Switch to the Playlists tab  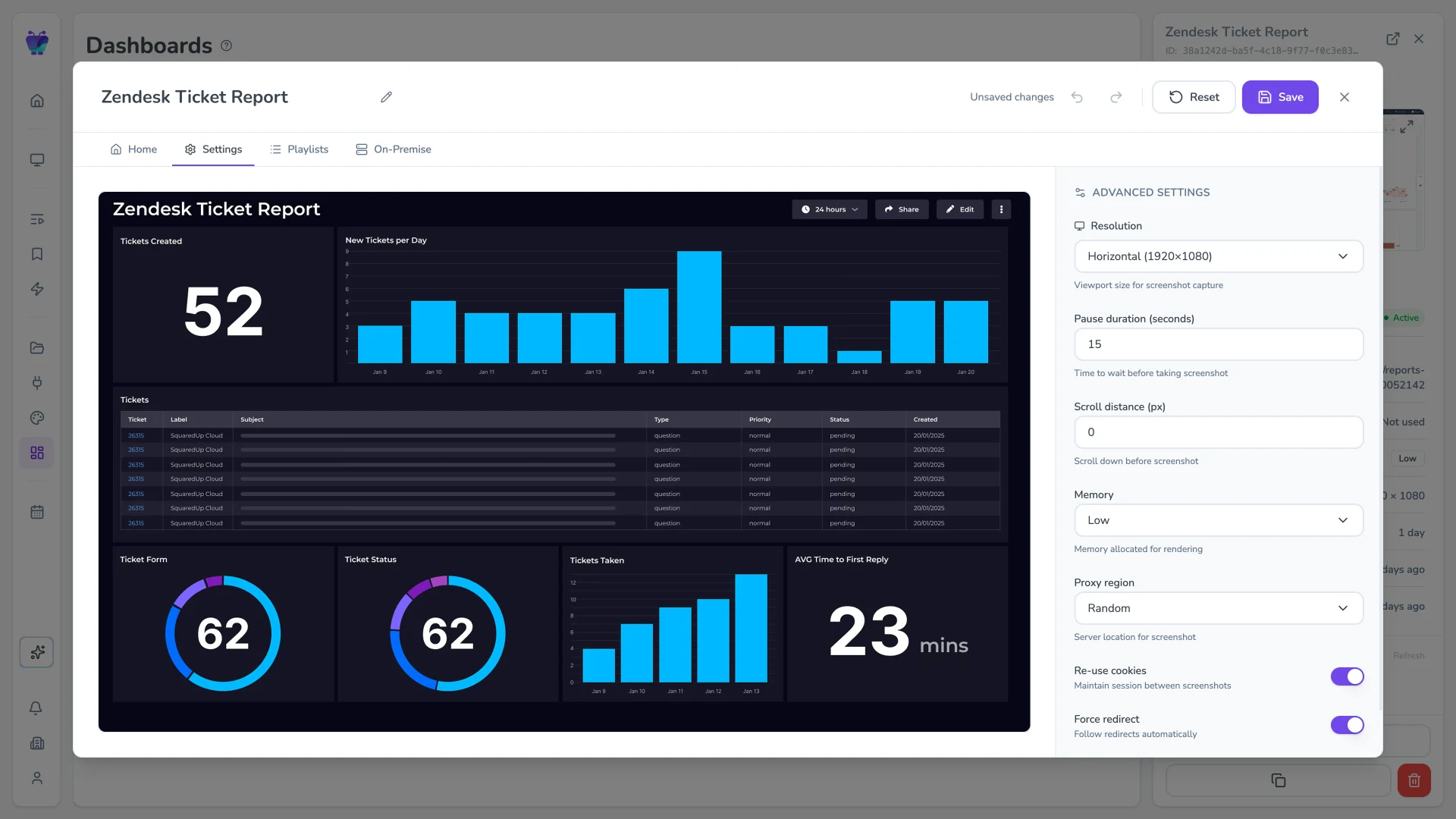(299, 149)
